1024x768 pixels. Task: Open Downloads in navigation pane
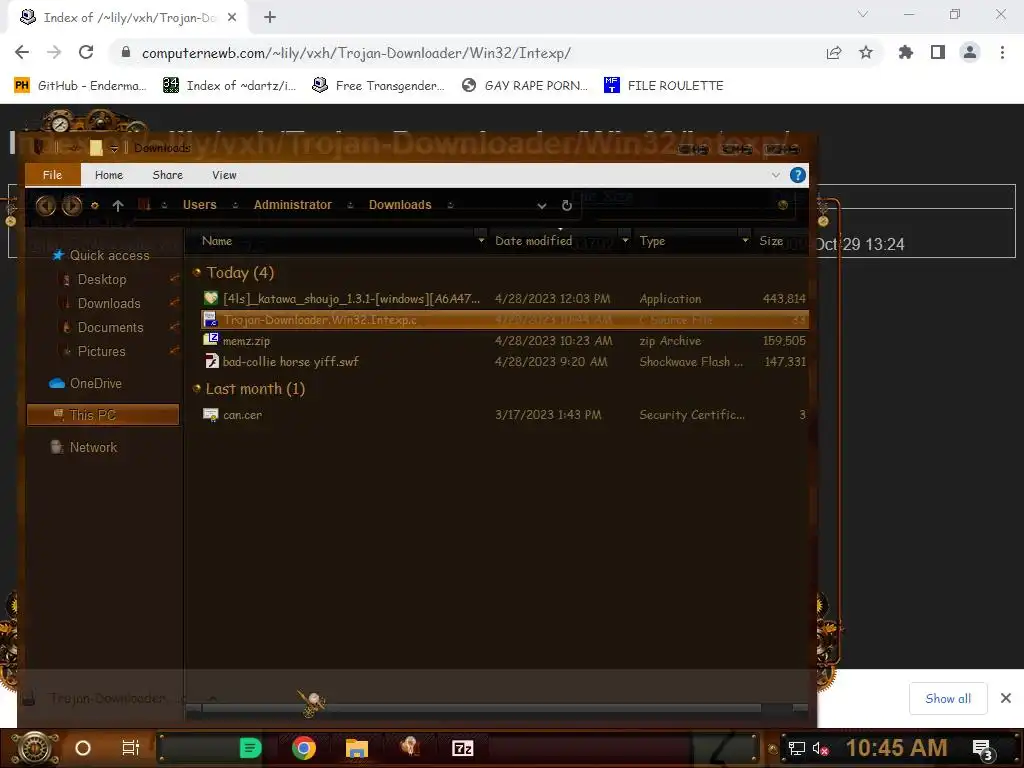[x=109, y=304]
